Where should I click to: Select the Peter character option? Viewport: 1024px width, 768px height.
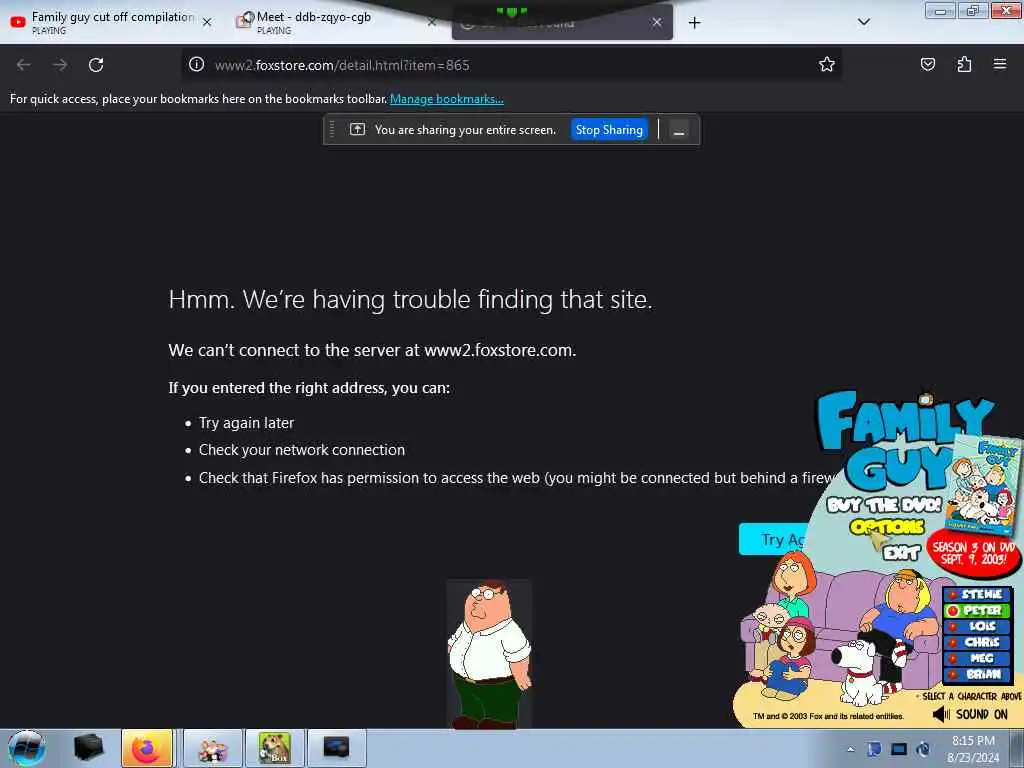click(977, 611)
